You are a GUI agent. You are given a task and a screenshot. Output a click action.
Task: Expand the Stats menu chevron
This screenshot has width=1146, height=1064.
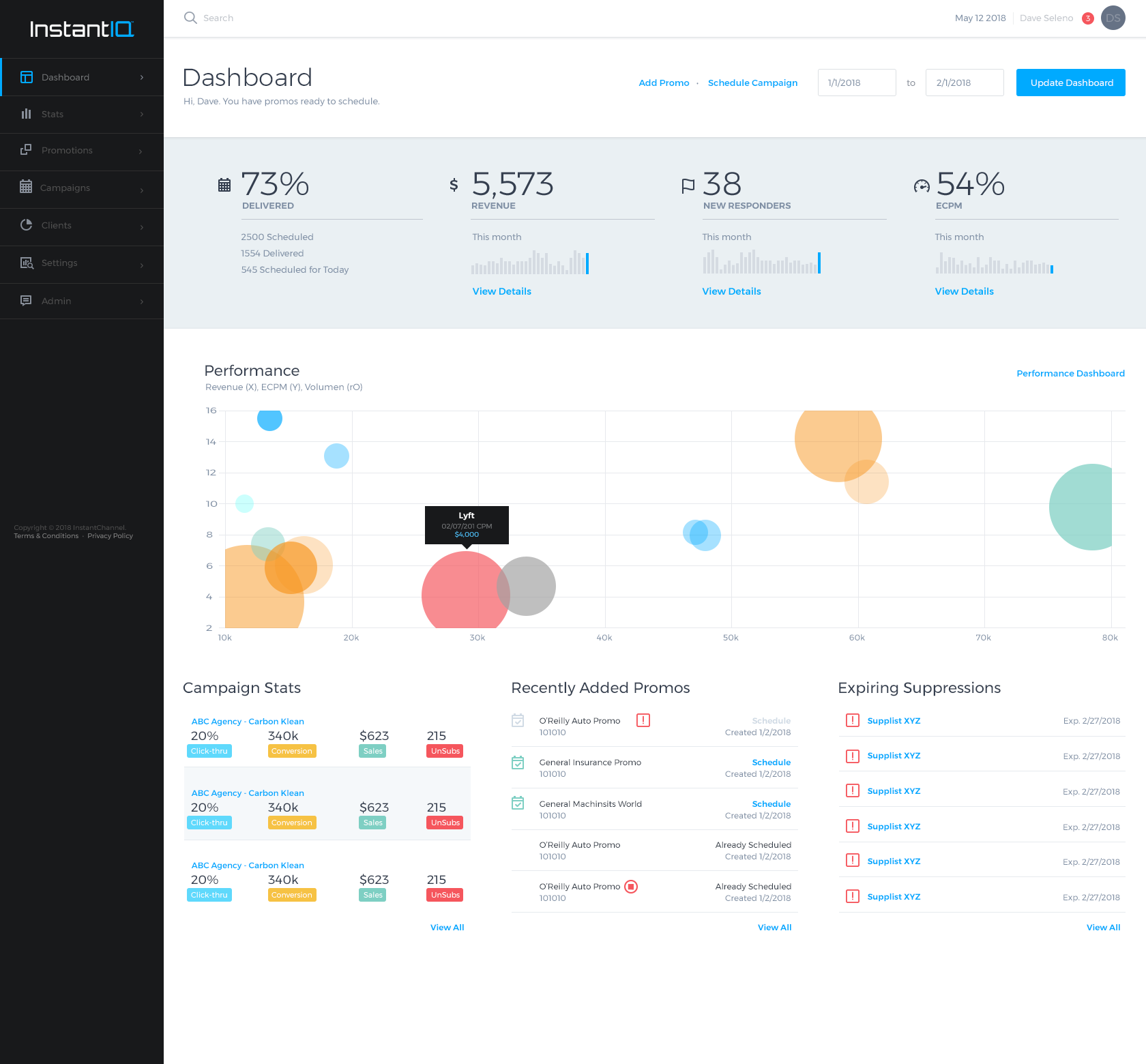[142, 114]
